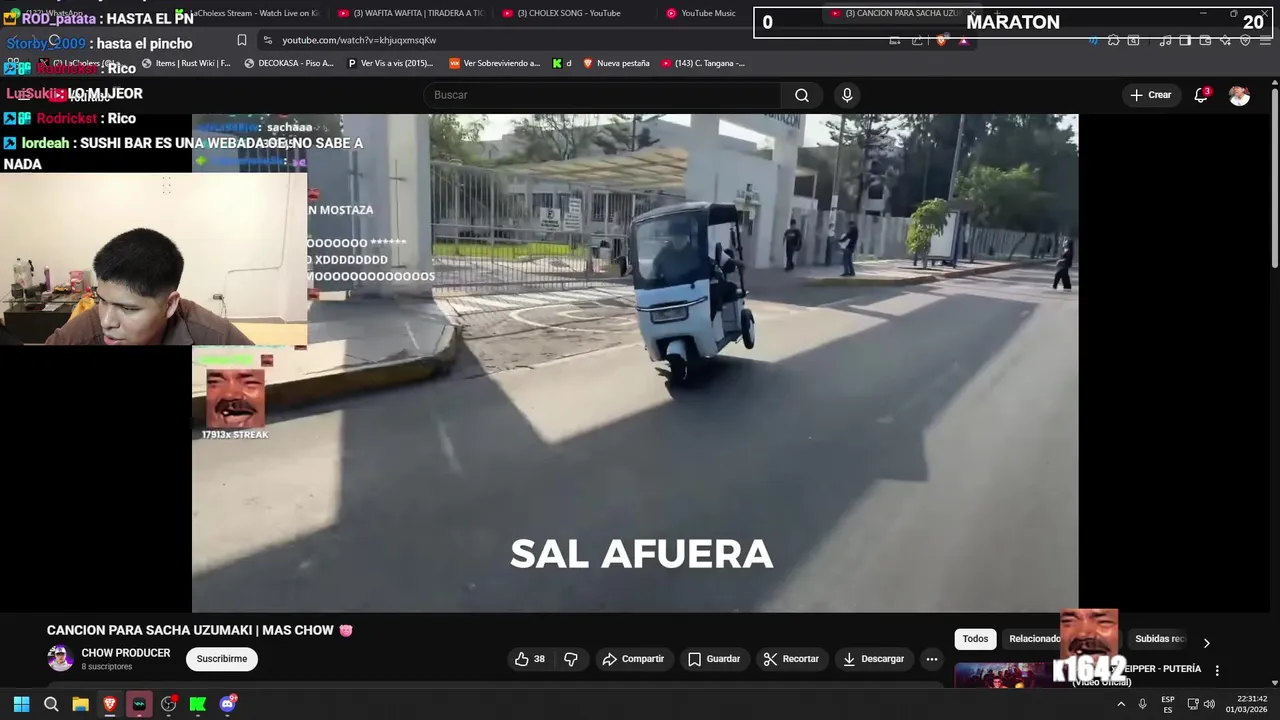Click the Suscribirme button
Image resolution: width=1280 pixels, height=720 pixels.
[222, 659]
